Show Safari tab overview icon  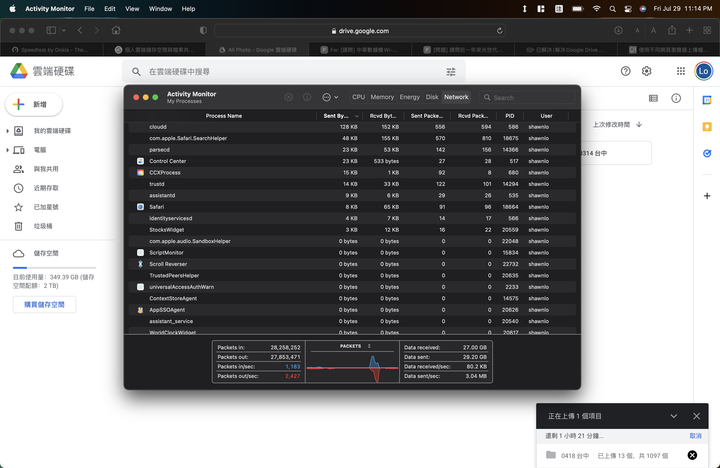(x=707, y=30)
